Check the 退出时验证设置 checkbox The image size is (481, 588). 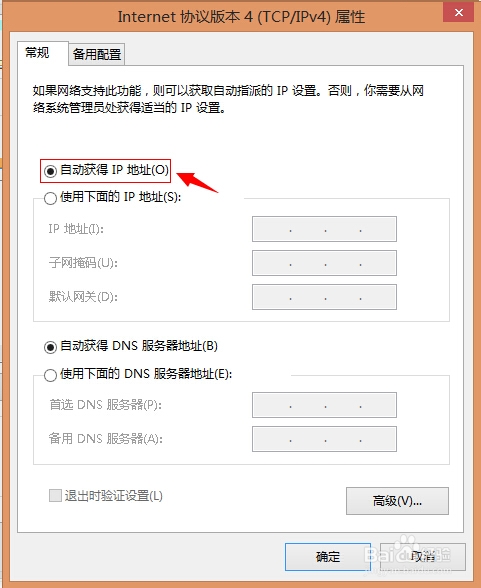click(55, 495)
